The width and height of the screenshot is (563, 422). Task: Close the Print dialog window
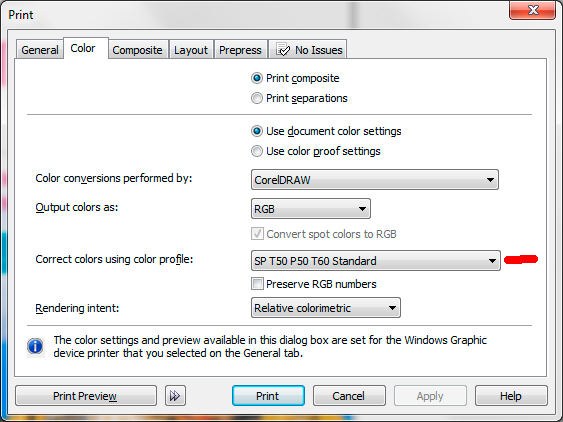532,10
